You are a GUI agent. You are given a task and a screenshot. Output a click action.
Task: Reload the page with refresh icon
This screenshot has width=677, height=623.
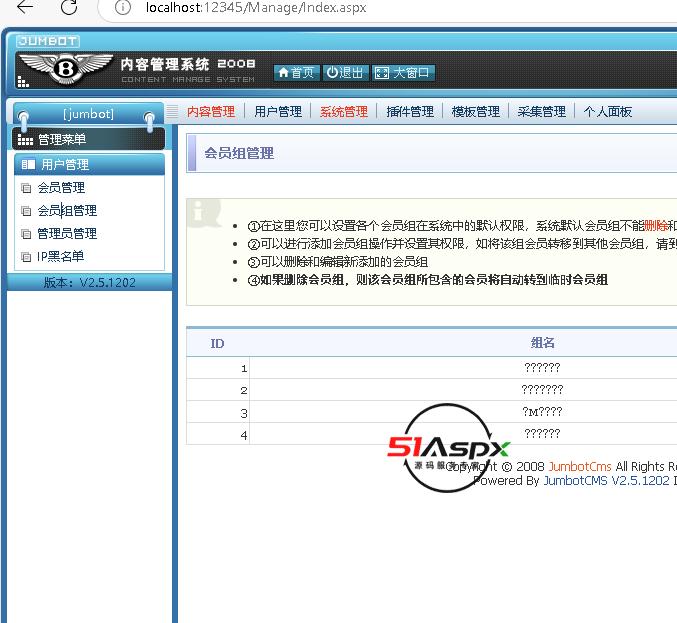click(x=69, y=7)
